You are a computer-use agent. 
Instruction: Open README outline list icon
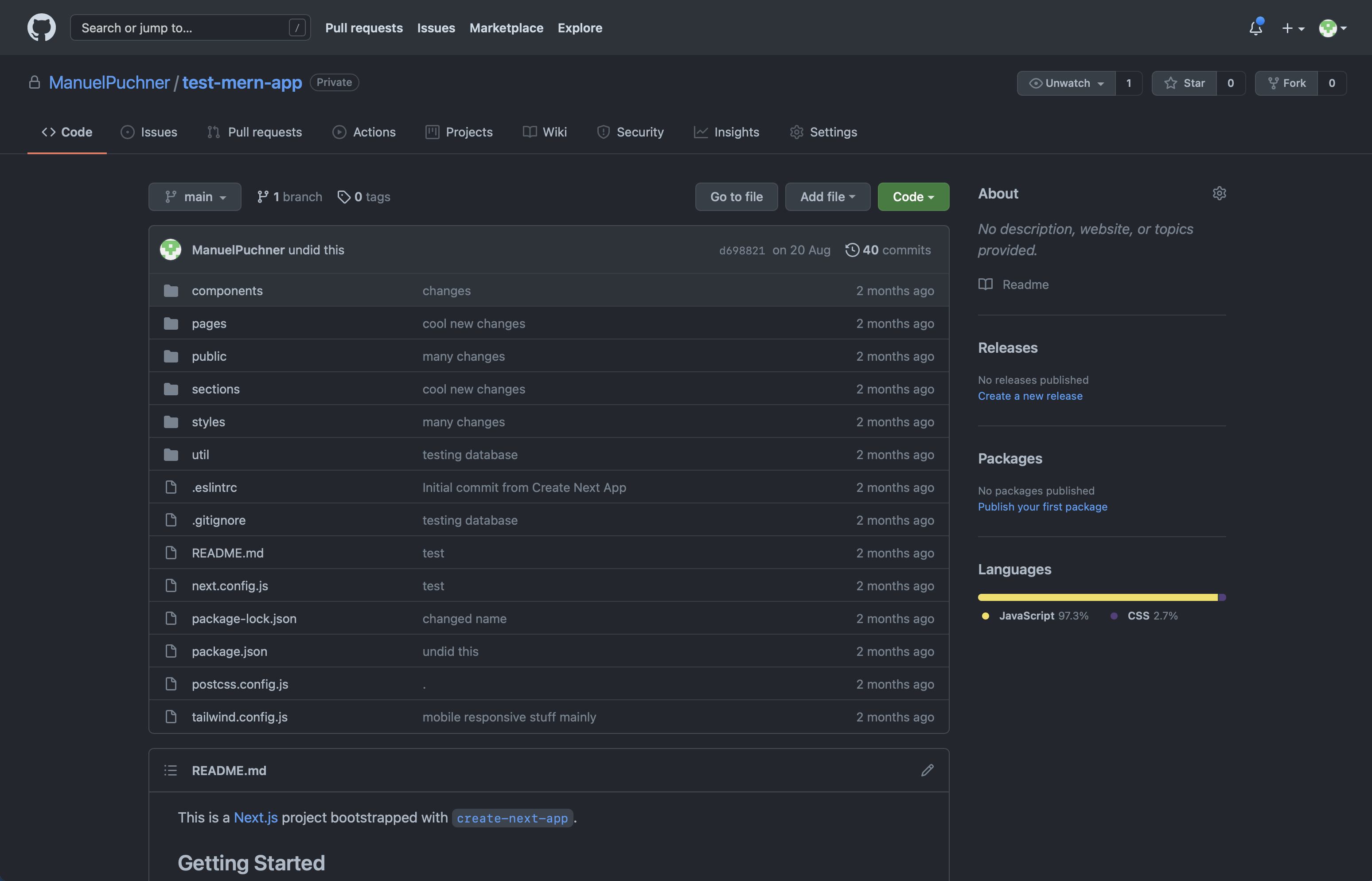coord(171,770)
